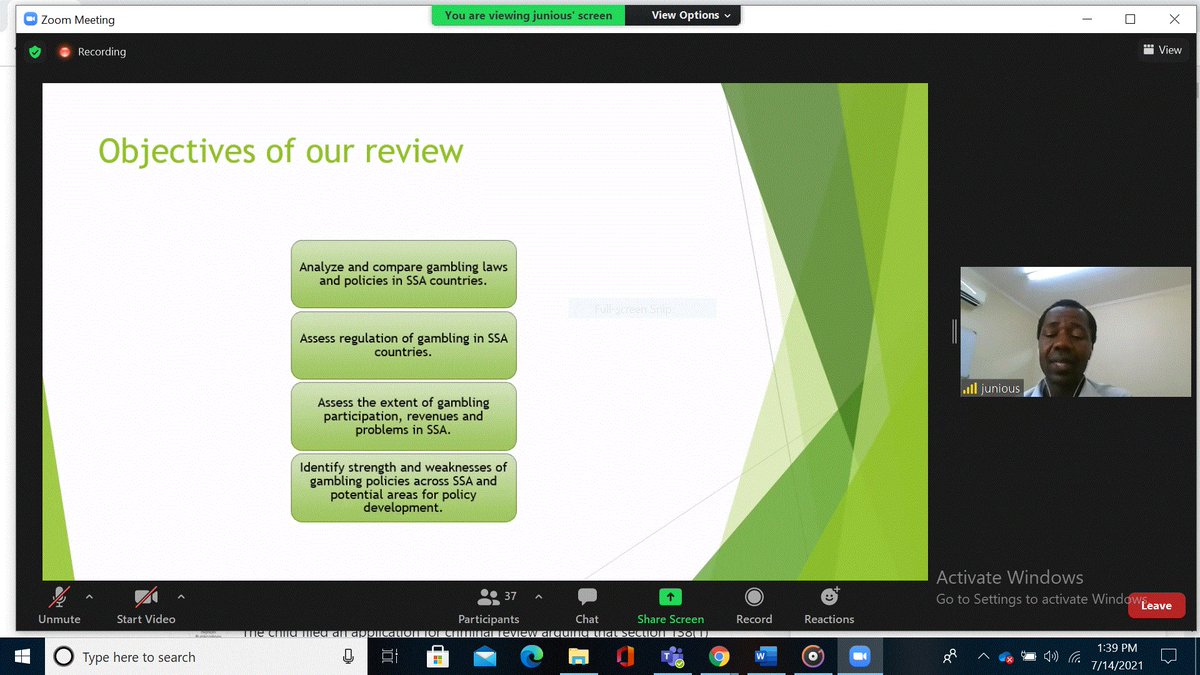Expand video options arrow next to Start Video
Image resolution: width=1200 pixels, height=675 pixels.
coord(181,597)
